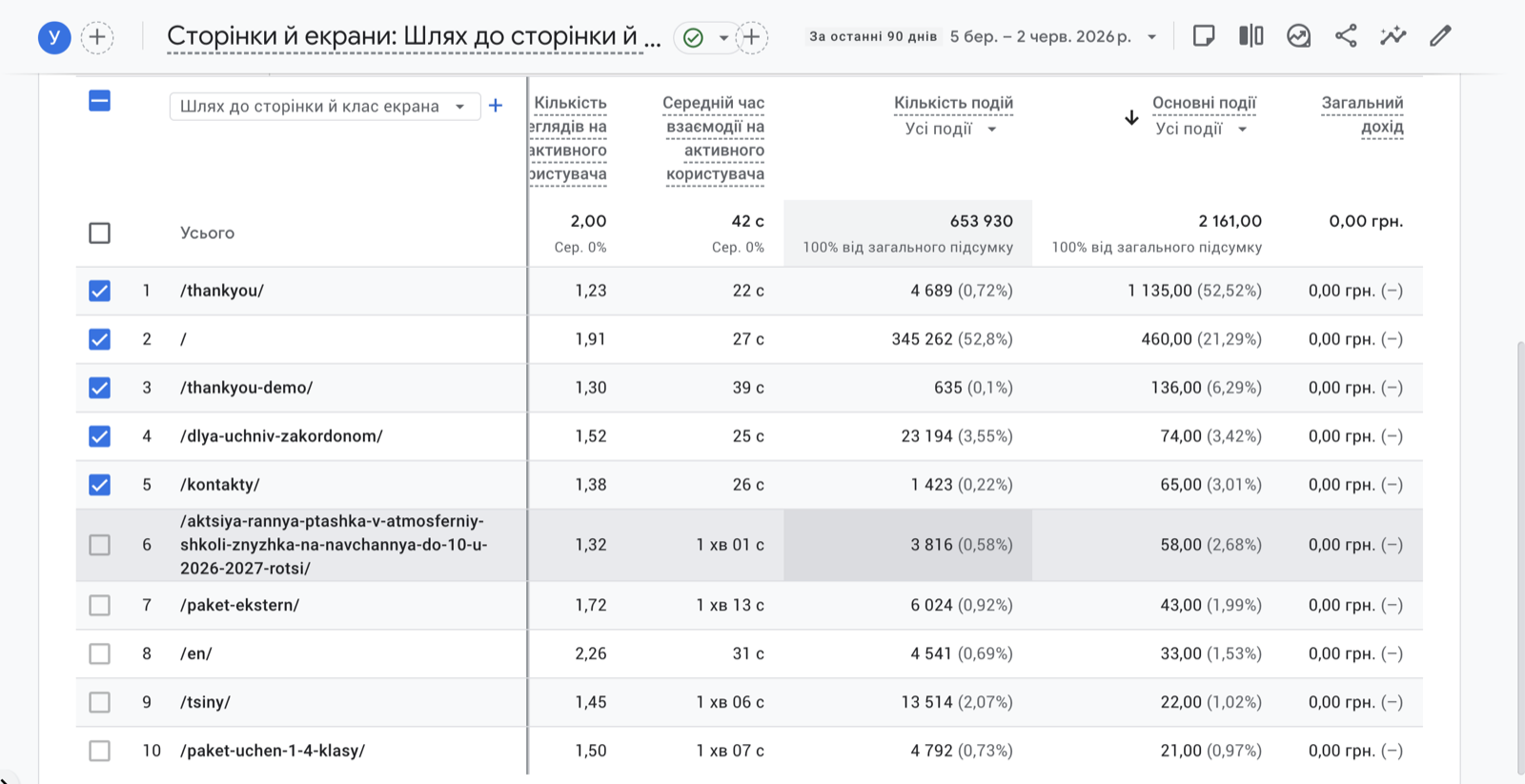Open the report status dropdown arrow

[723, 38]
